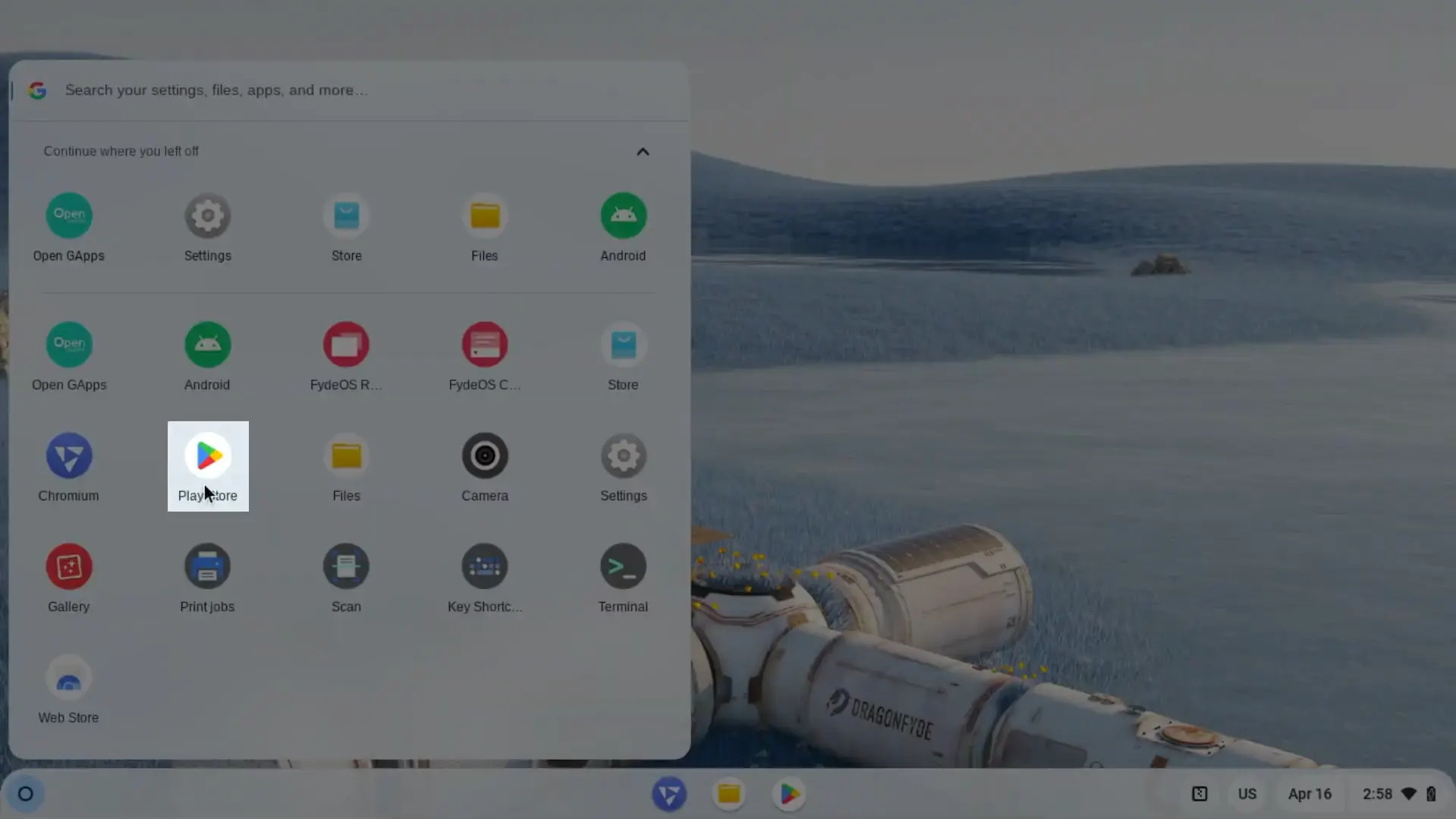Open Android in the recent apps row
Screen dimensions: 1456x819
point(622,217)
